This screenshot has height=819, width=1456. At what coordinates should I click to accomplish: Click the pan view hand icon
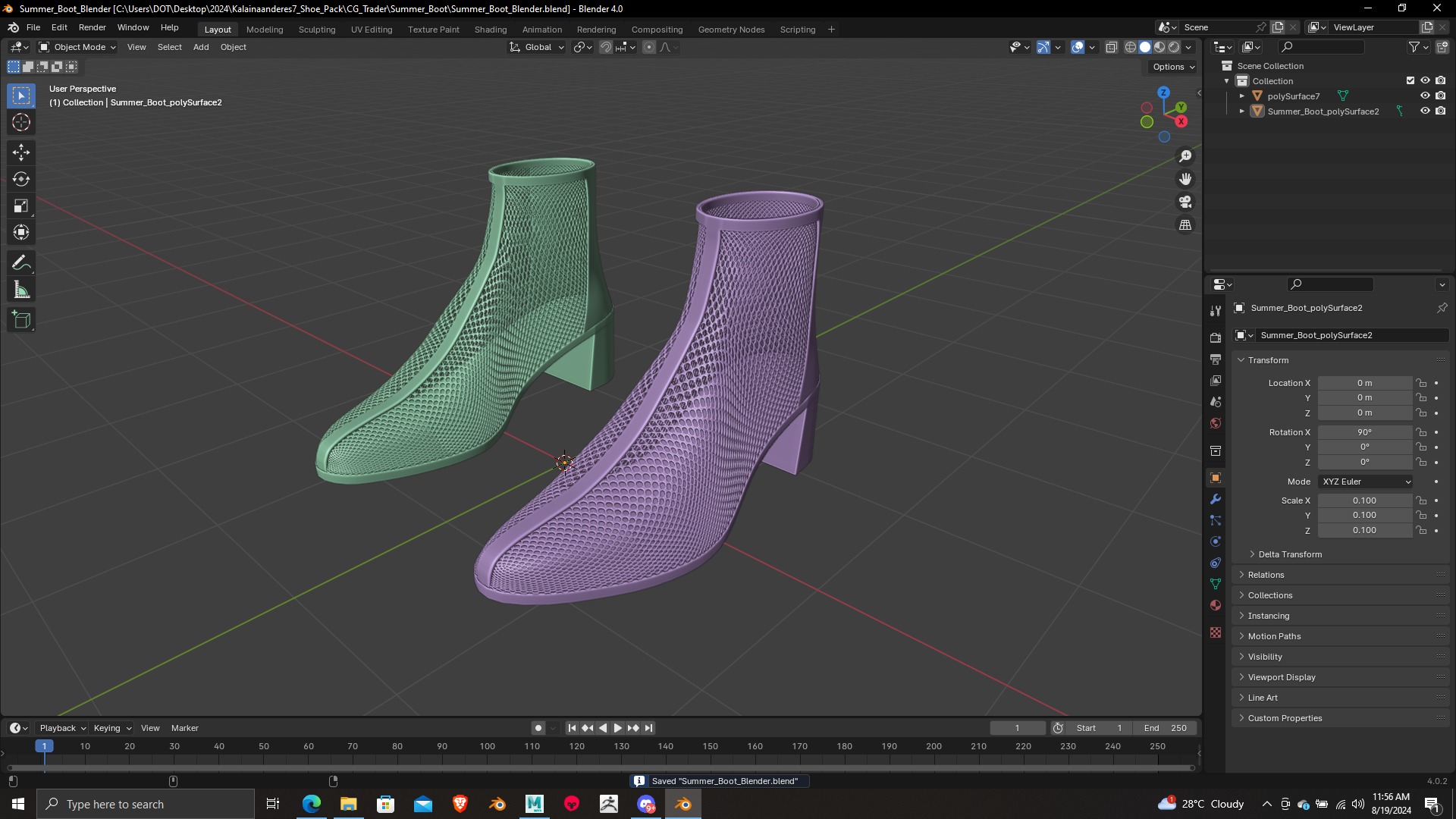click(x=1185, y=179)
